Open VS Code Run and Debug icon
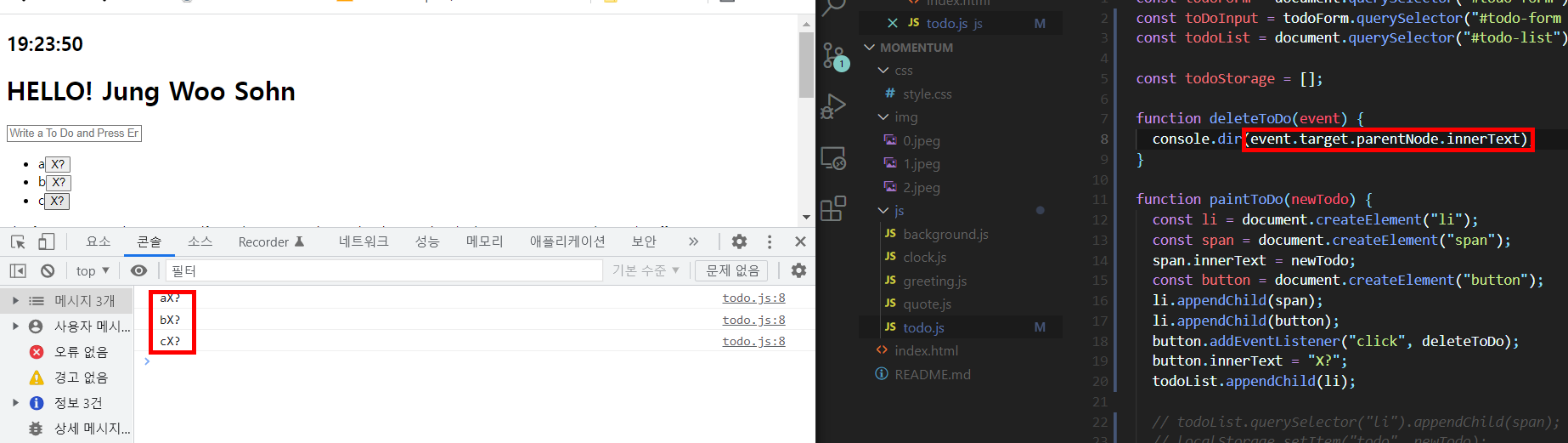Image resolution: width=1568 pixels, height=443 pixels. [834, 106]
